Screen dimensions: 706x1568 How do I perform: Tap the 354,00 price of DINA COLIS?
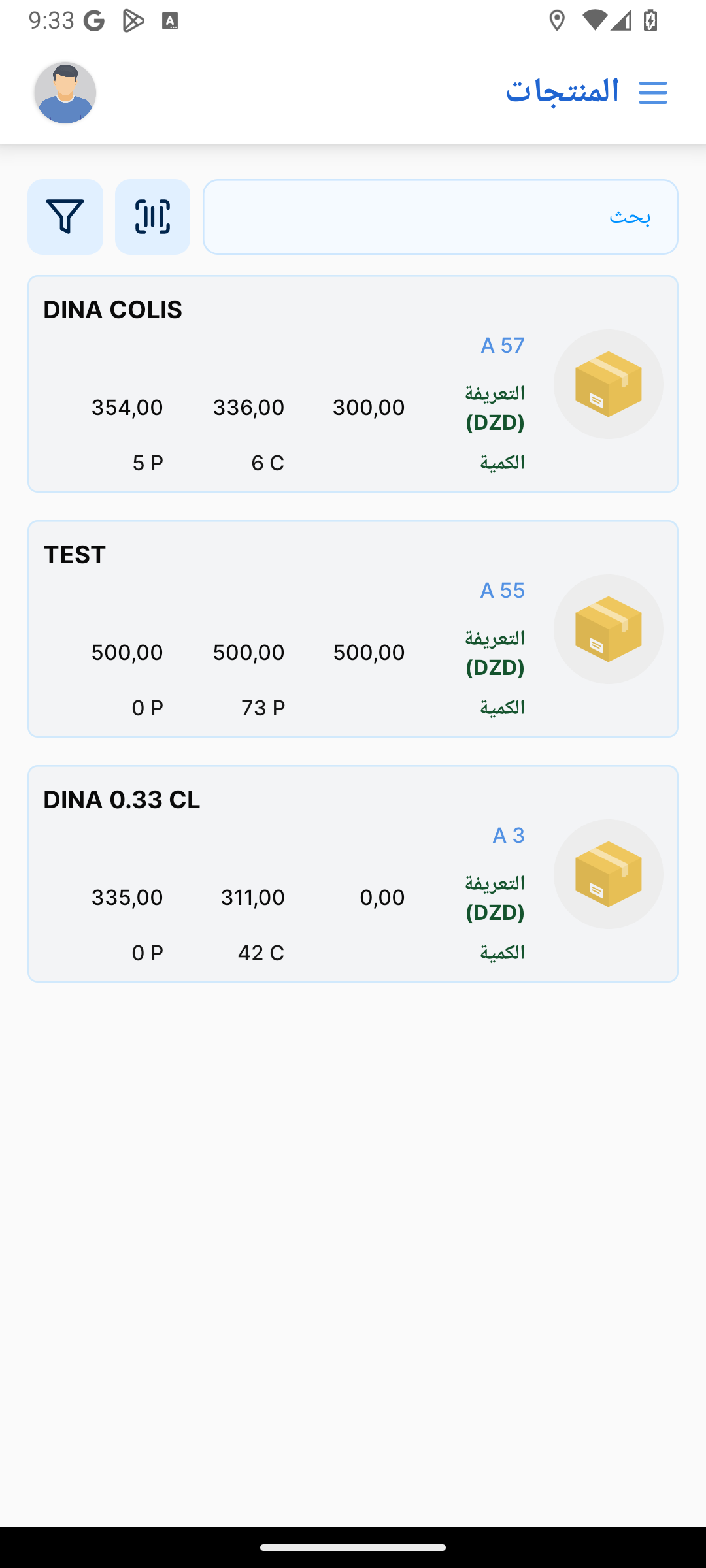pyautogui.click(x=127, y=408)
